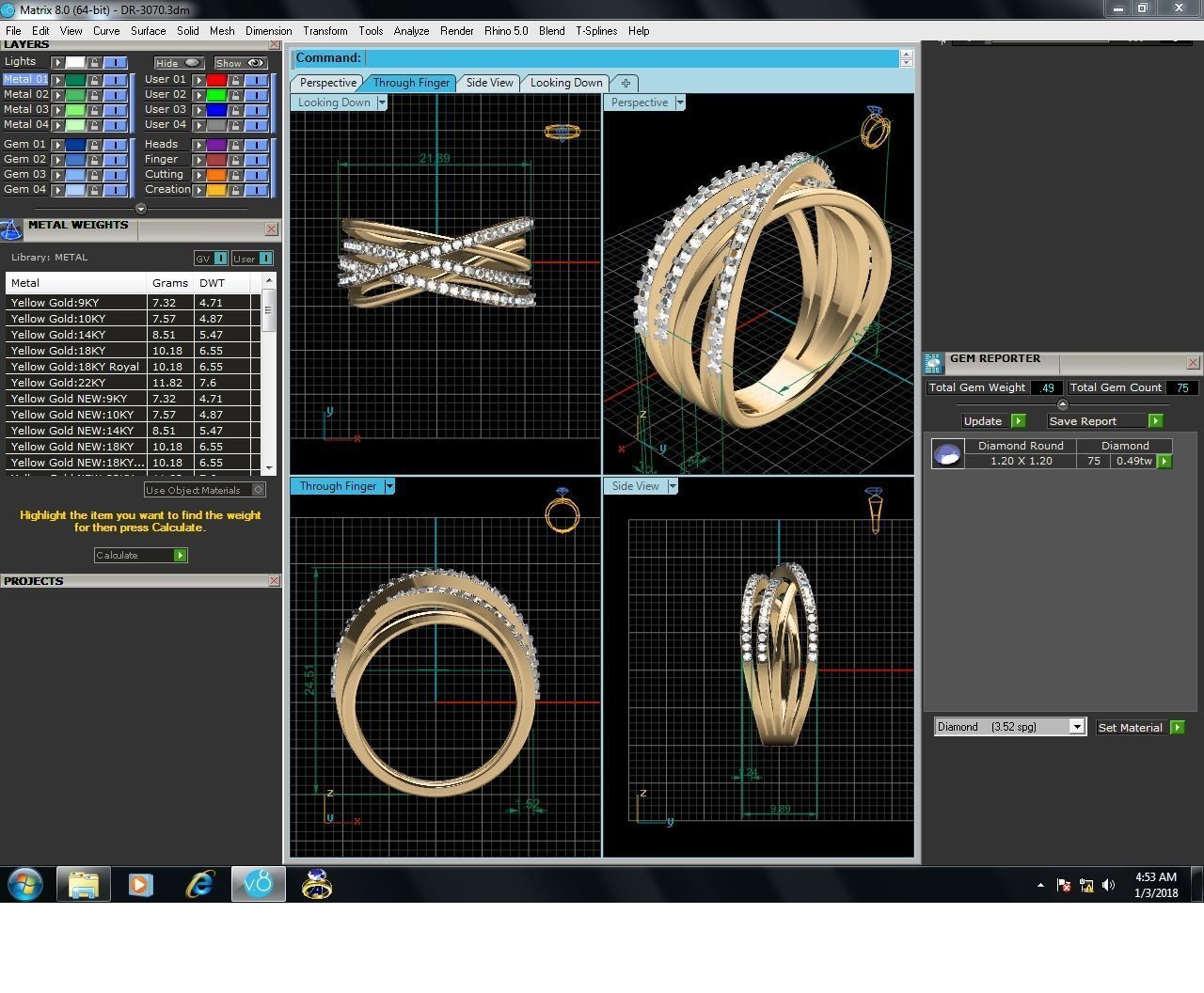Open the Diamond (3.52 spg) material dropdown

(x=1077, y=727)
